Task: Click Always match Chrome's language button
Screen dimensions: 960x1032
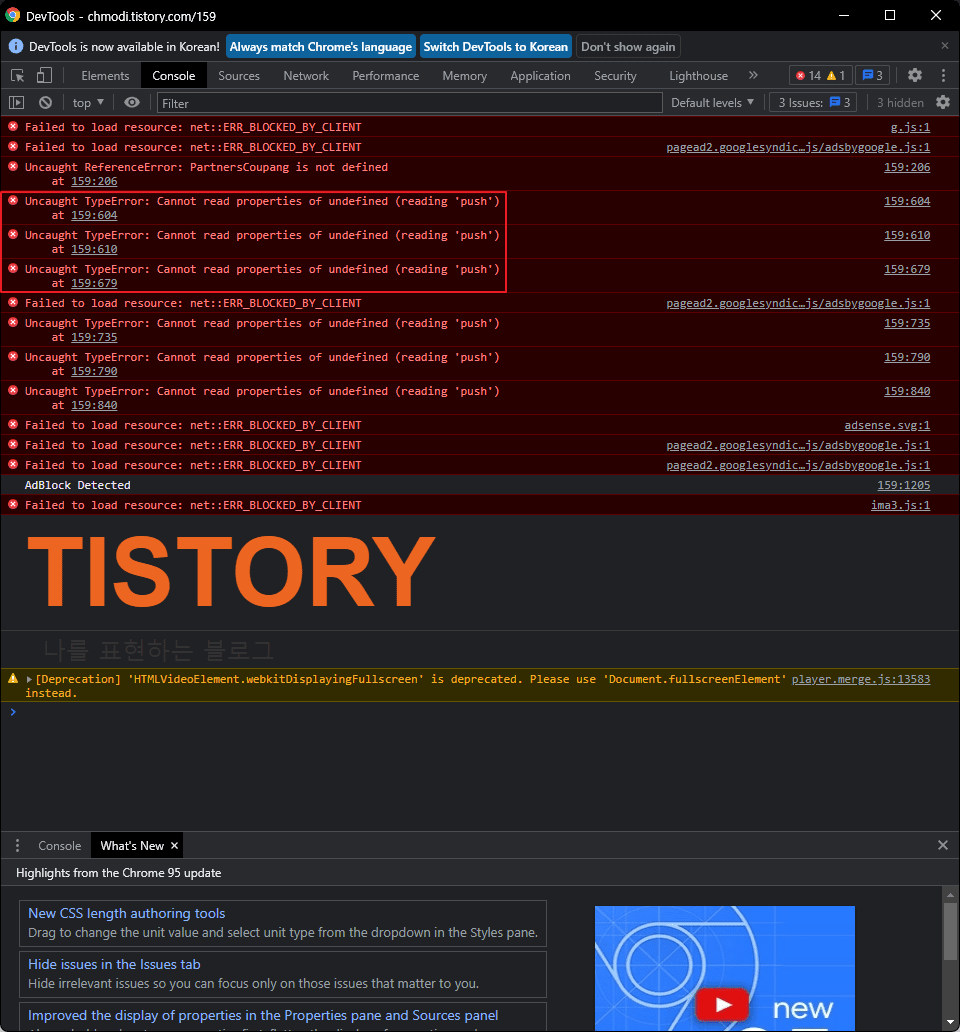Action: click(x=320, y=47)
